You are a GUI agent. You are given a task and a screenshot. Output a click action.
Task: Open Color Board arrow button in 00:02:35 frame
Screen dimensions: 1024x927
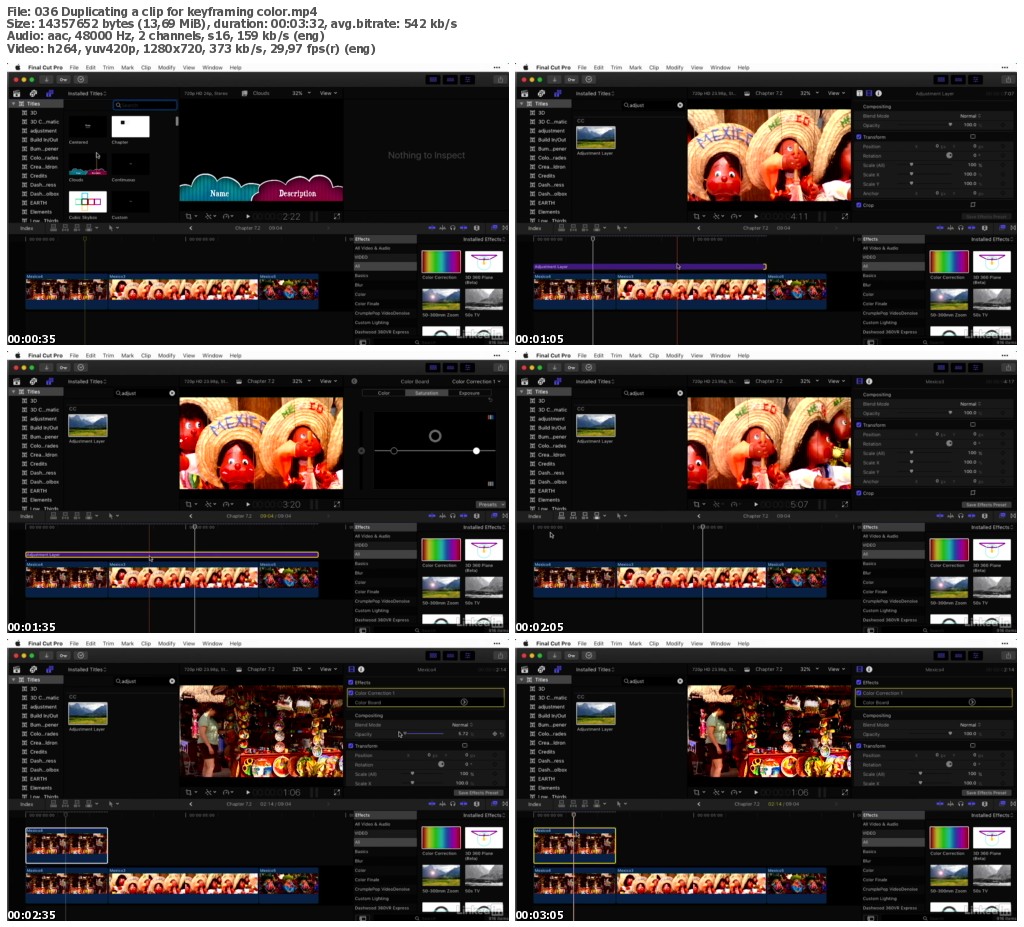click(464, 702)
